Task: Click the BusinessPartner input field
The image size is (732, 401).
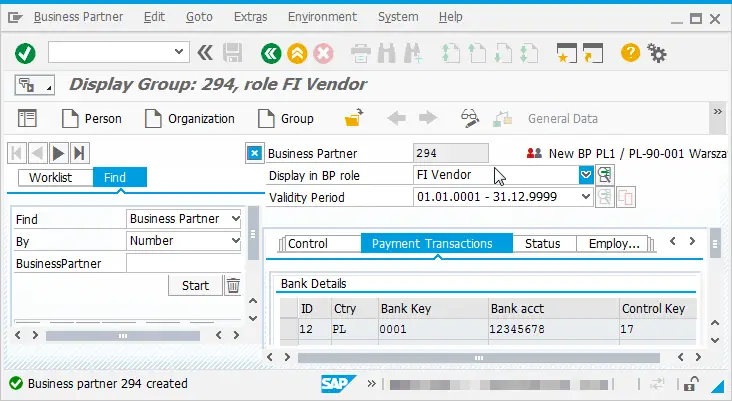Action: (184, 263)
